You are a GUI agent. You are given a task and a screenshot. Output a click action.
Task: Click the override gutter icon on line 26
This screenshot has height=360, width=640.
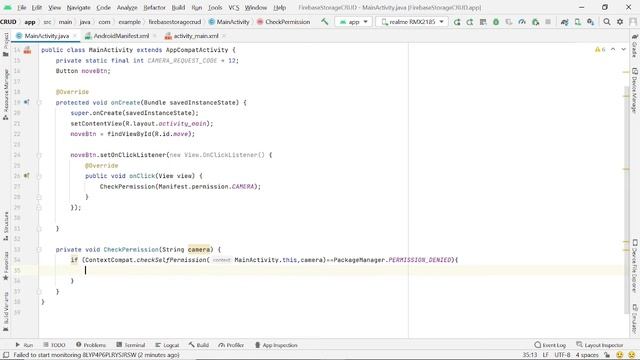[x=27, y=176]
